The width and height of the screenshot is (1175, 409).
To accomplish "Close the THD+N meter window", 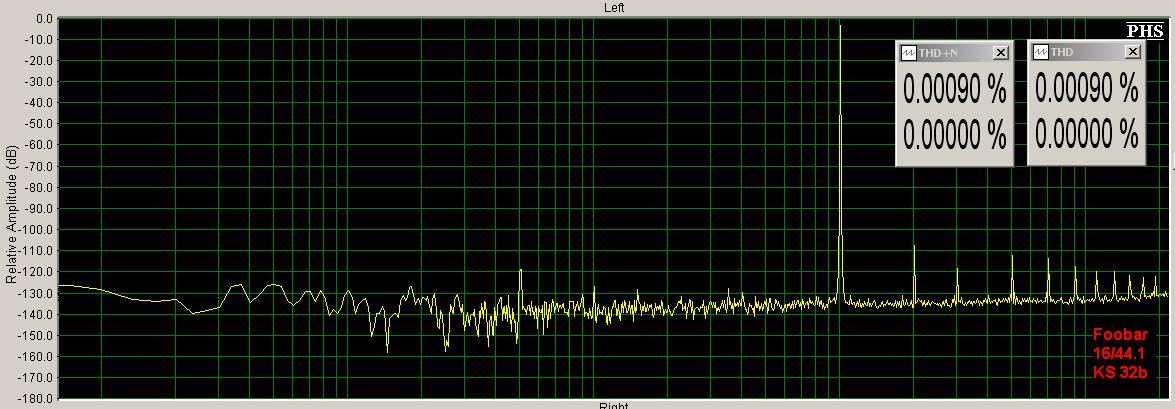I will pyautogui.click(x=1000, y=52).
